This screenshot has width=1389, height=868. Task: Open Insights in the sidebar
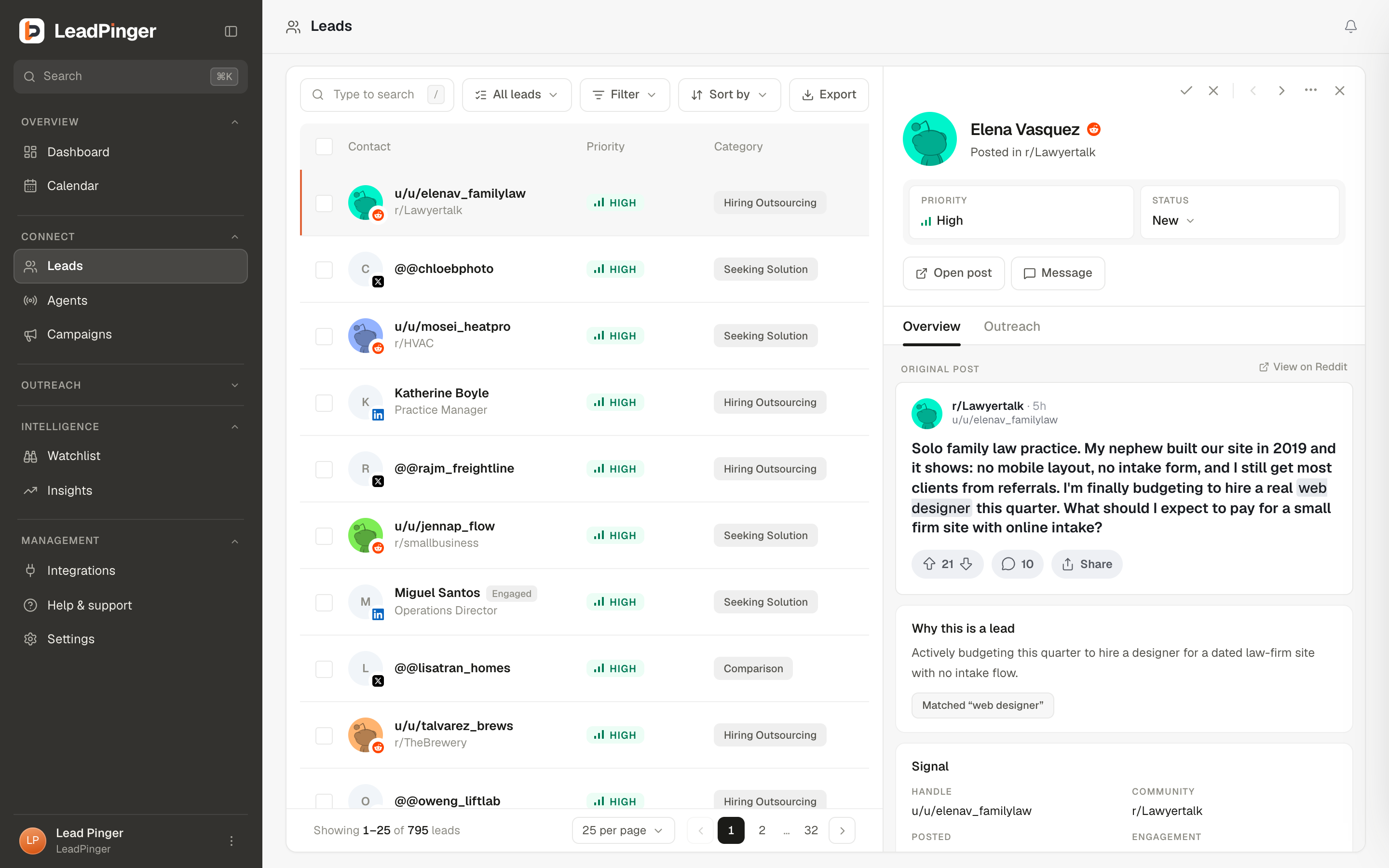click(x=131, y=490)
